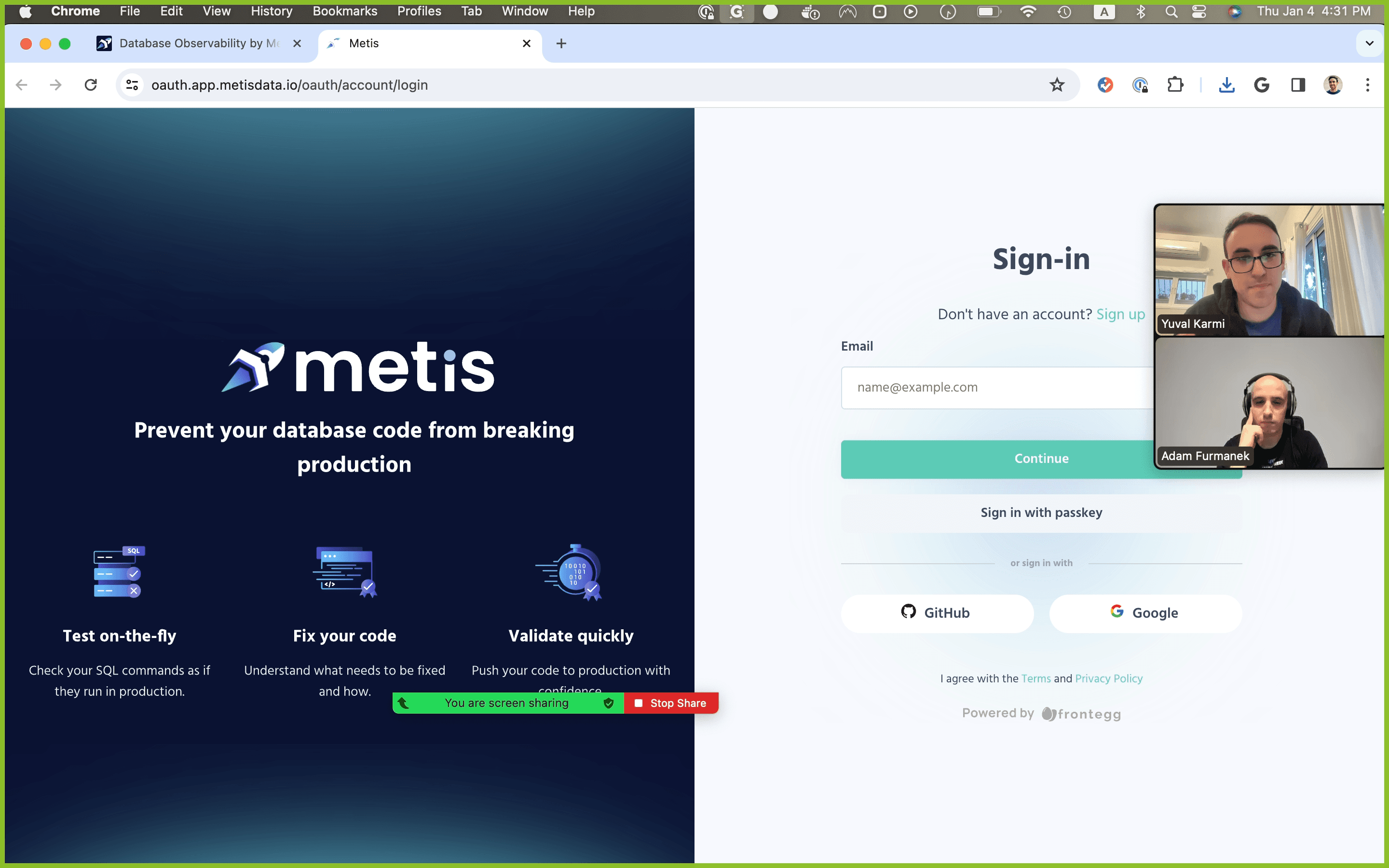Screen dimensions: 1389x868
Task: Click the date and time display
Action: pos(1314,12)
